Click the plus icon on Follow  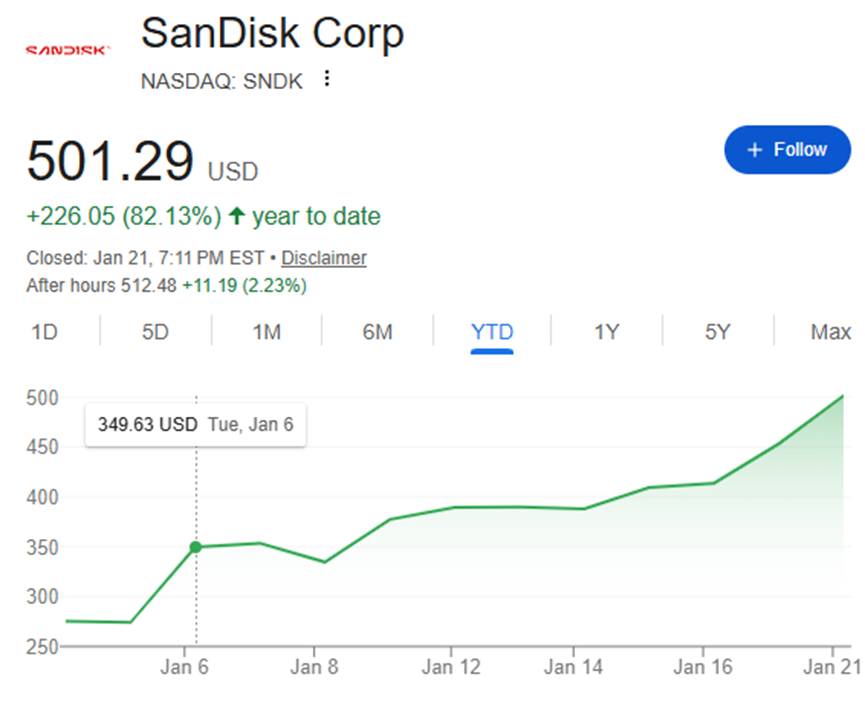pyautogui.click(x=755, y=150)
